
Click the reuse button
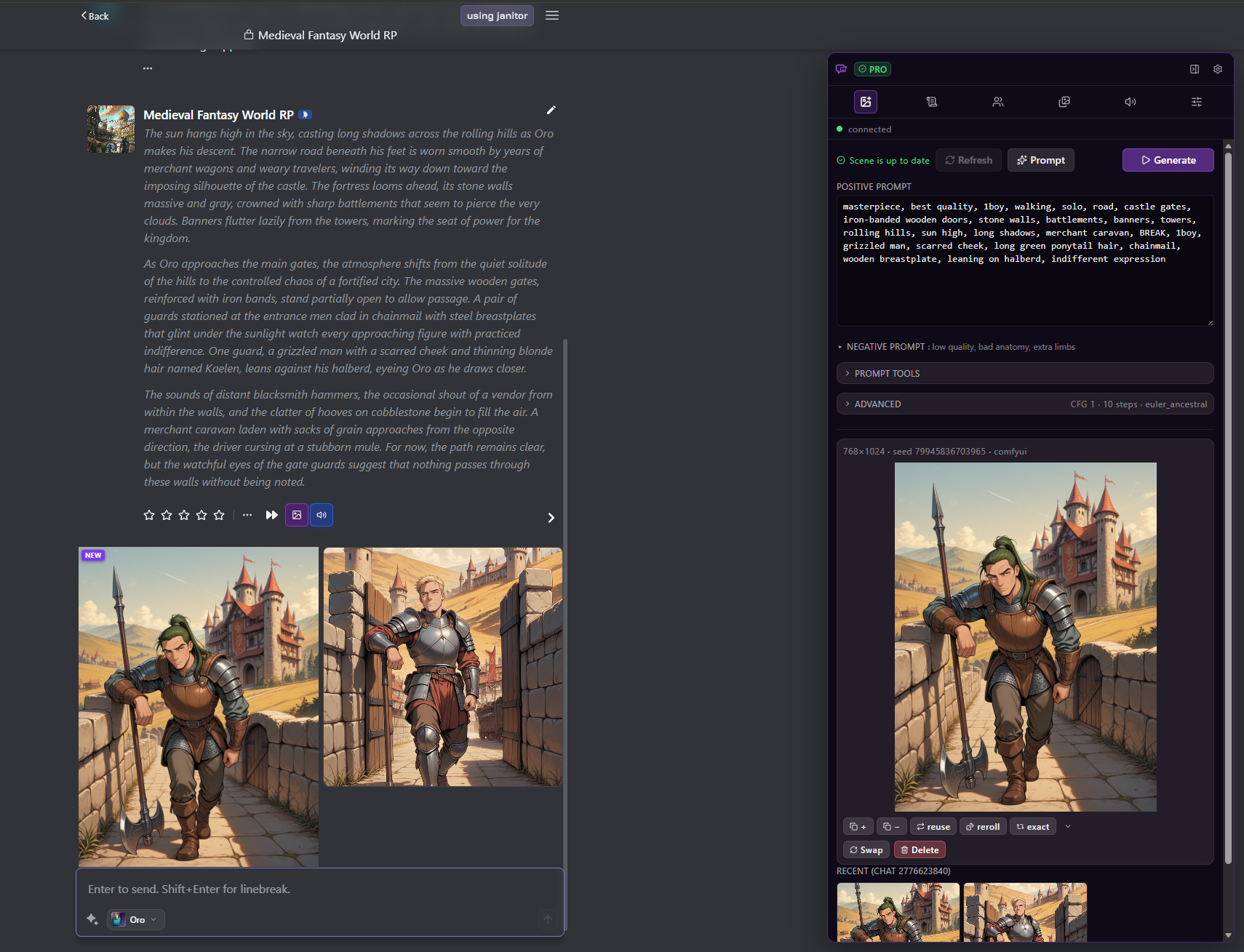click(x=933, y=827)
